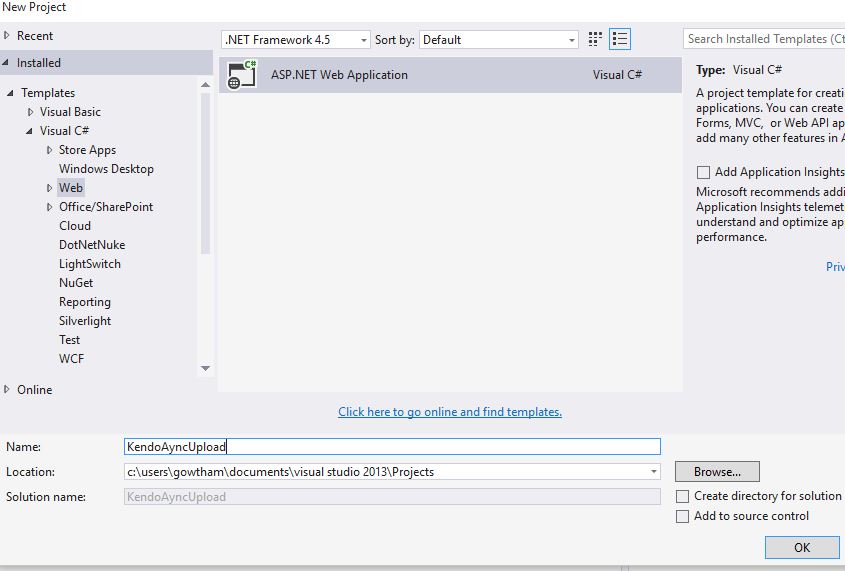845x571 pixels.
Task: Switch to medium icons view
Action: [595, 39]
